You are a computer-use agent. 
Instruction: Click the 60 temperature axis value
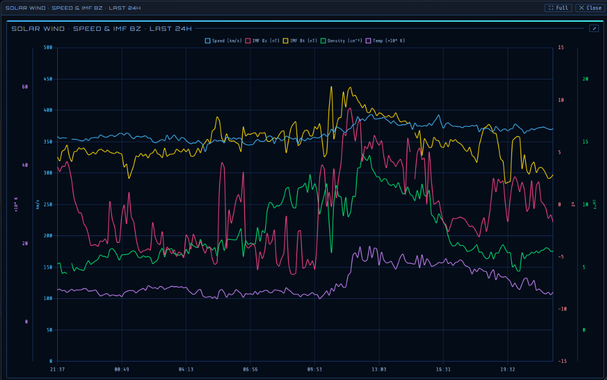click(x=25, y=87)
